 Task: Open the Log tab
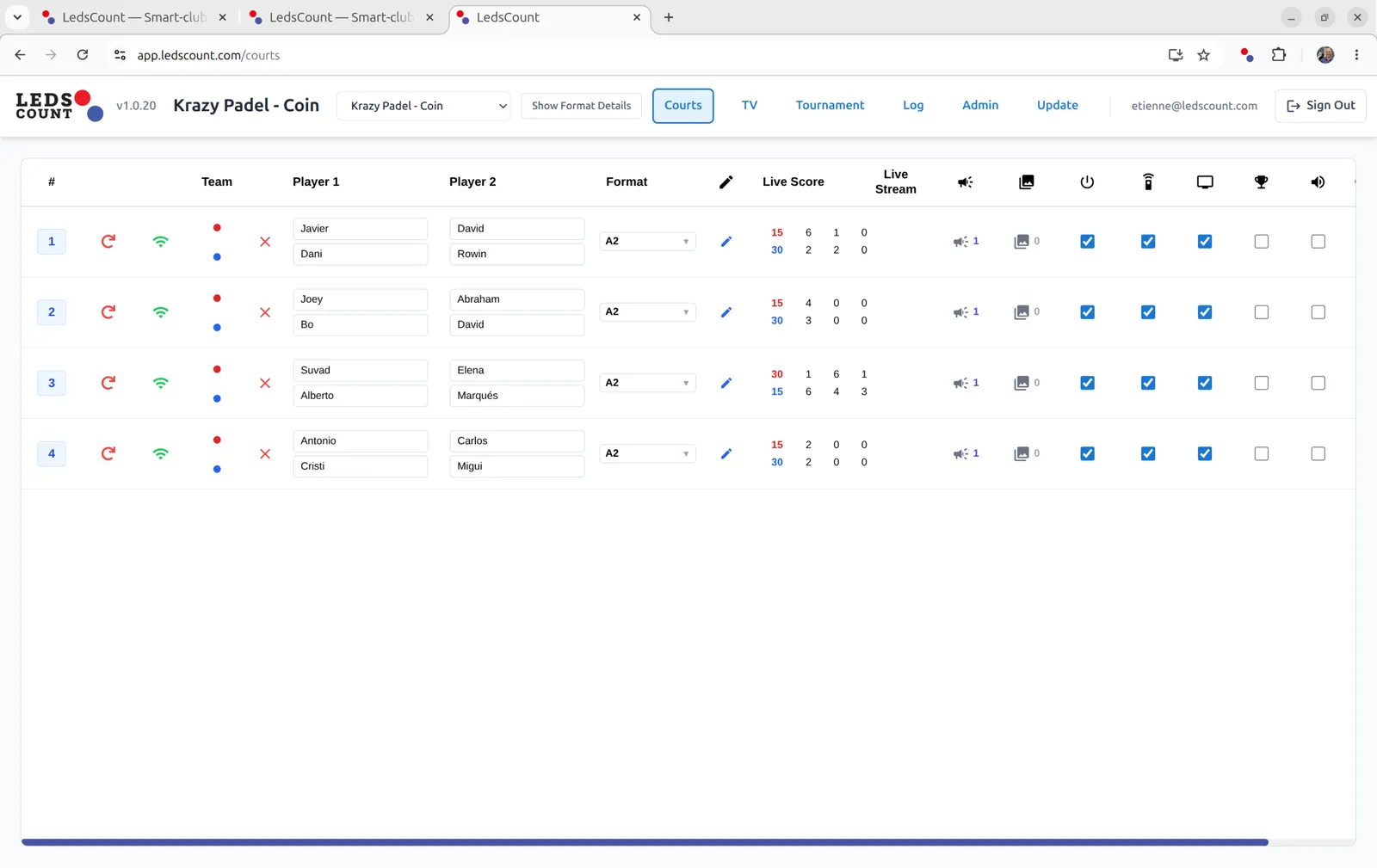tap(913, 105)
